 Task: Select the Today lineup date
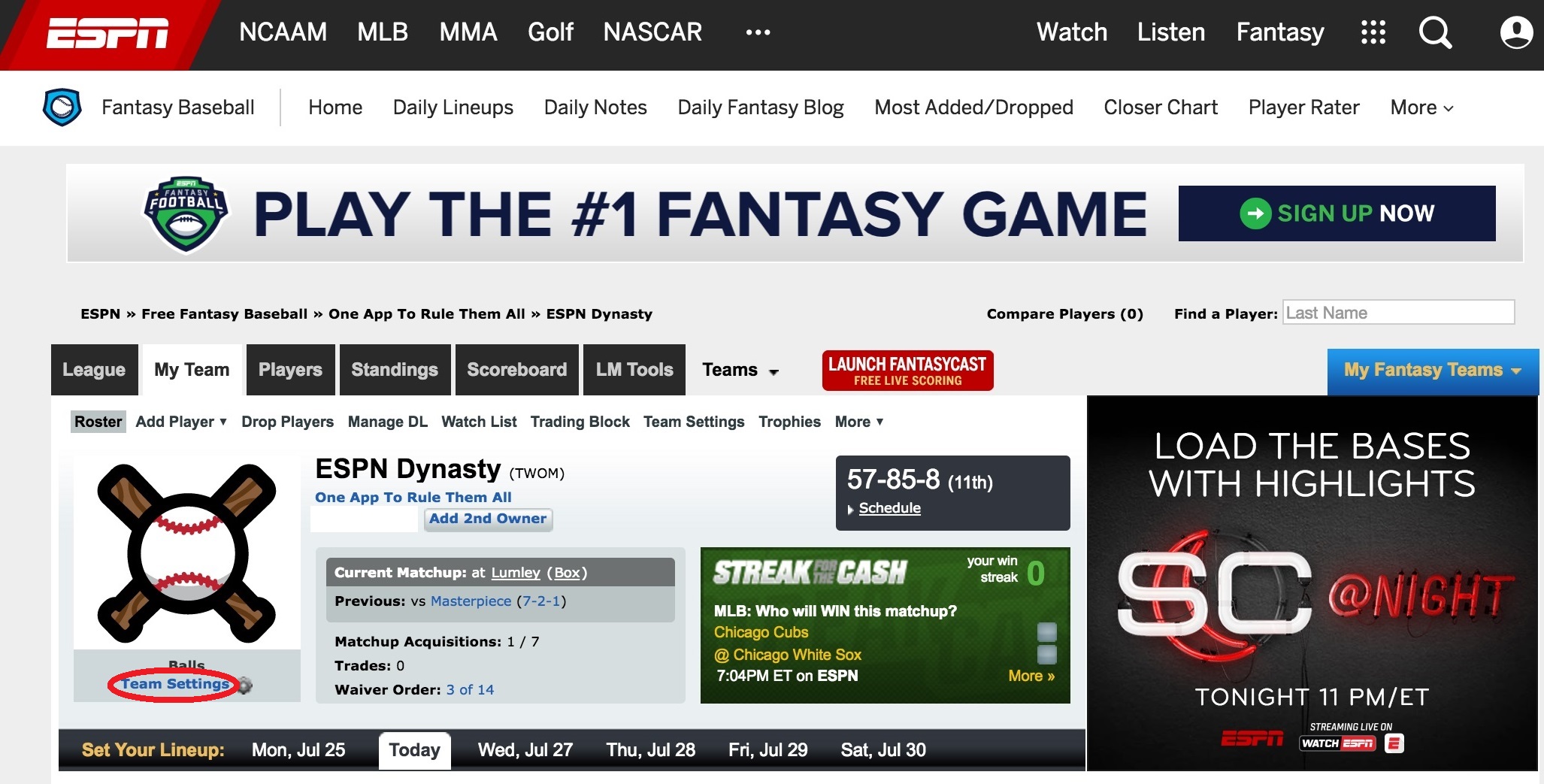pos(414,750)
